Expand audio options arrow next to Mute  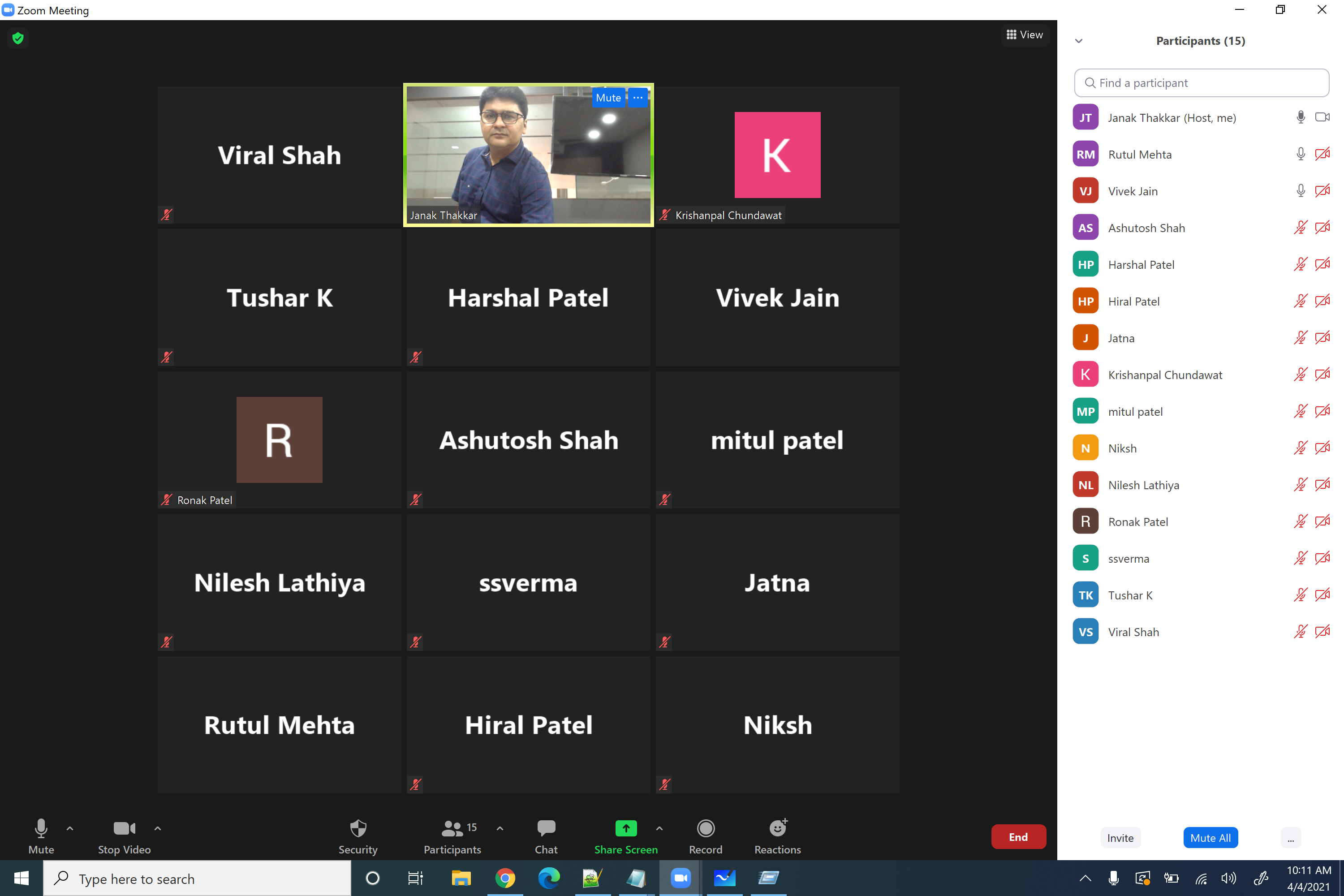(x=70, y=828)
